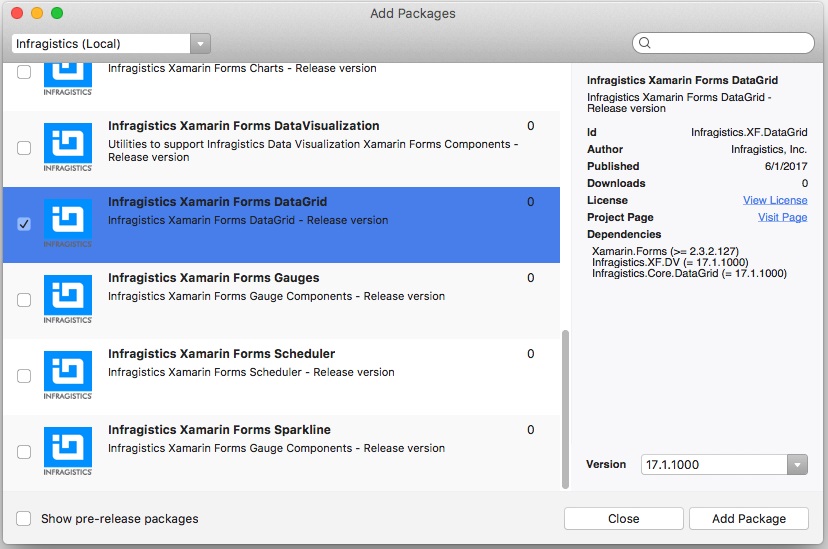Viewport: 828px width, 549px height.
Task: Click the yellow minimize window button
Action: pyautogui.click(x=37, y=13)
